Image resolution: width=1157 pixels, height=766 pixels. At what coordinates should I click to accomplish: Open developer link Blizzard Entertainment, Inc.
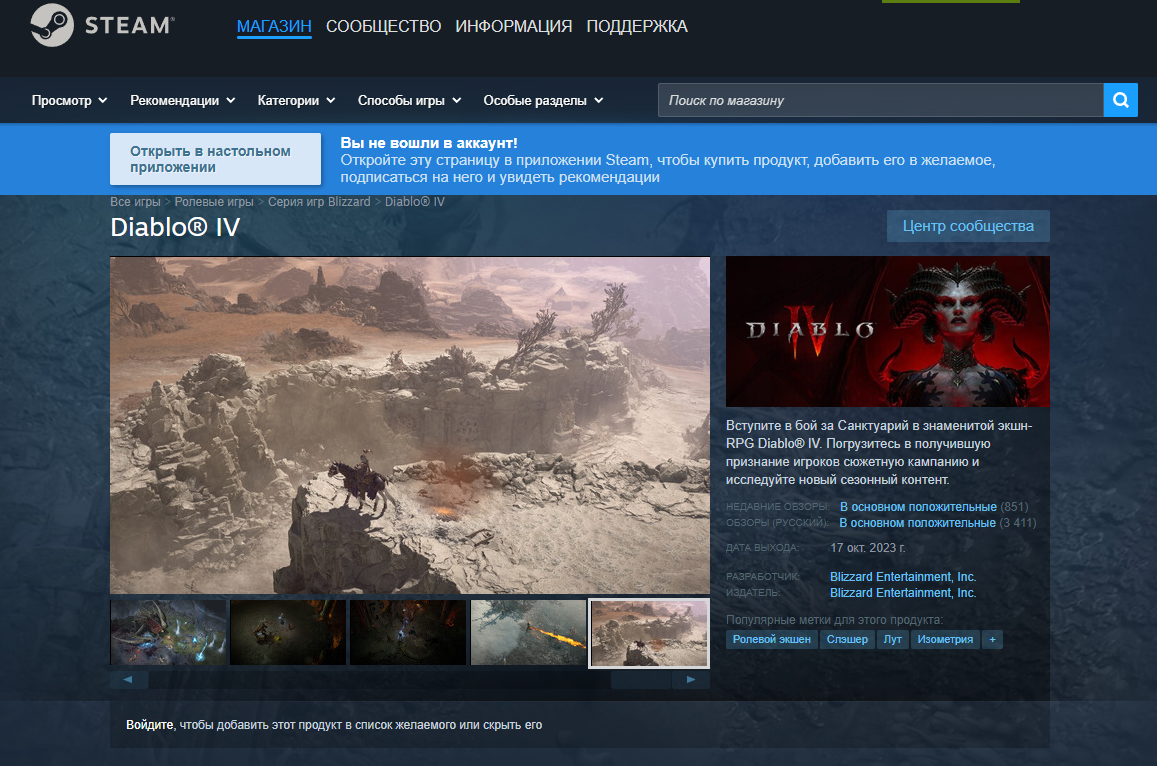[903, 576]
